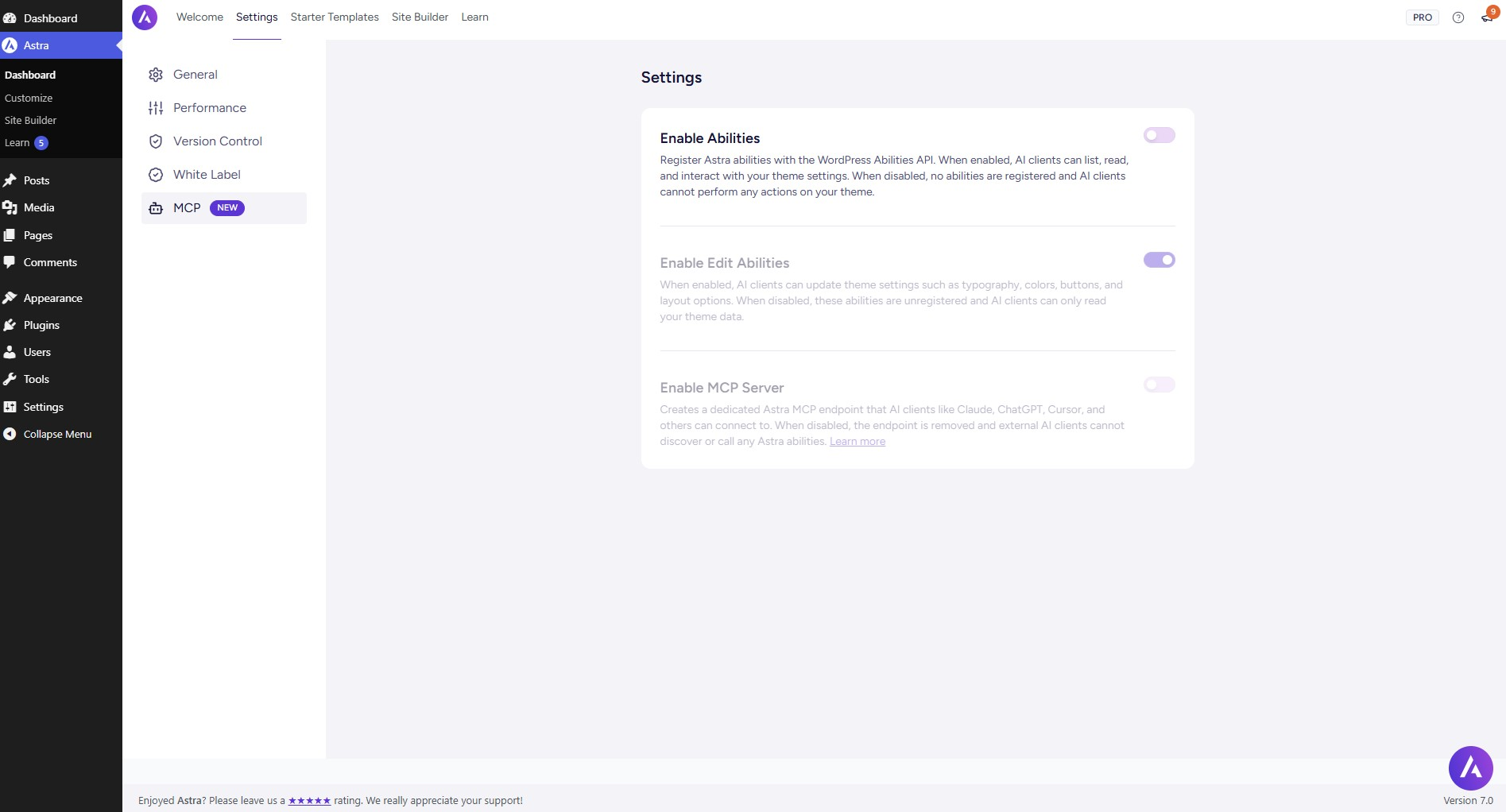Open Appearance in admin menu
Viewport: 1506px width, 812px height.
click(52, 298)
